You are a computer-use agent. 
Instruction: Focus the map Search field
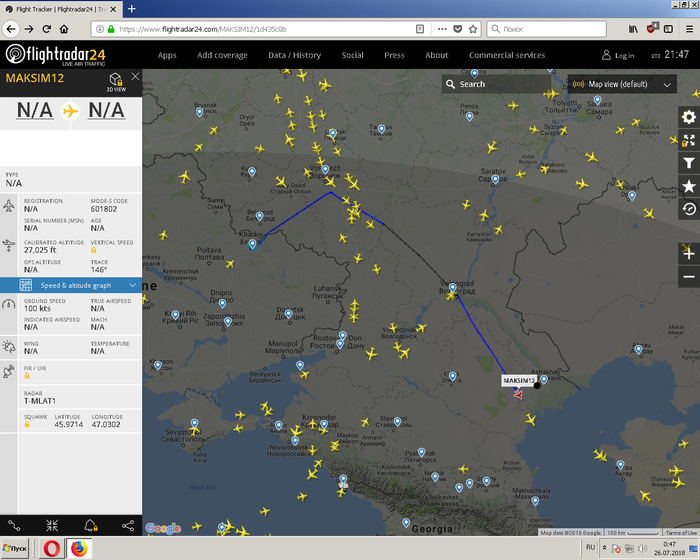(x=496, y=84)
